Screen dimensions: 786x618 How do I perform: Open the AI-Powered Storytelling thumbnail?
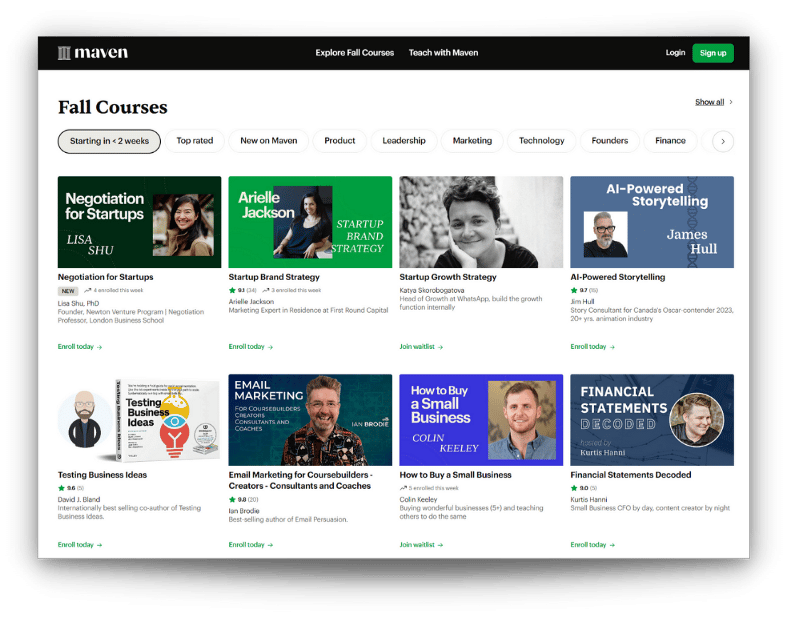tap(652, 222)
